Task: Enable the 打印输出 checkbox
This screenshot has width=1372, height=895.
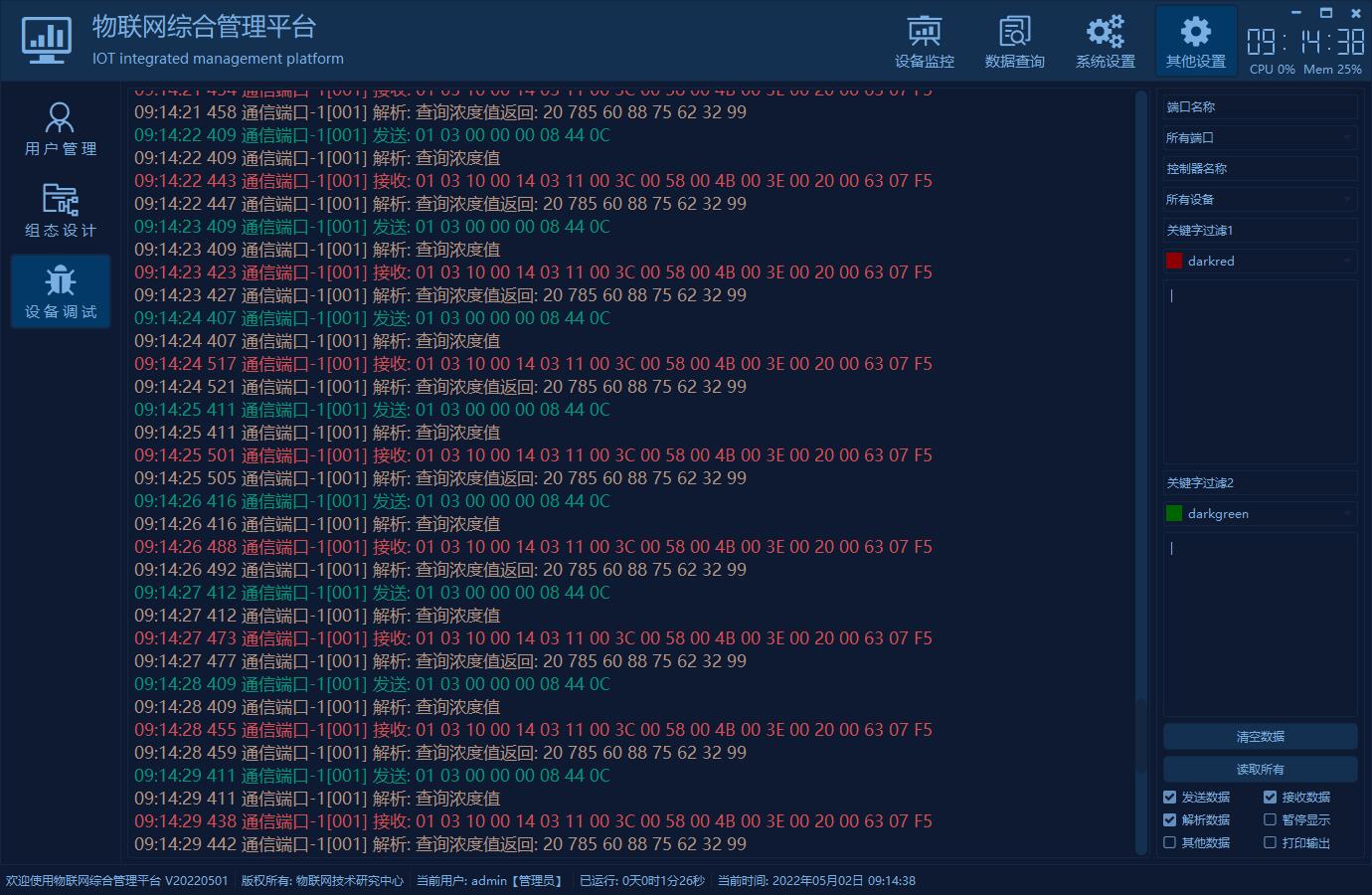Action: point(1270,843)
